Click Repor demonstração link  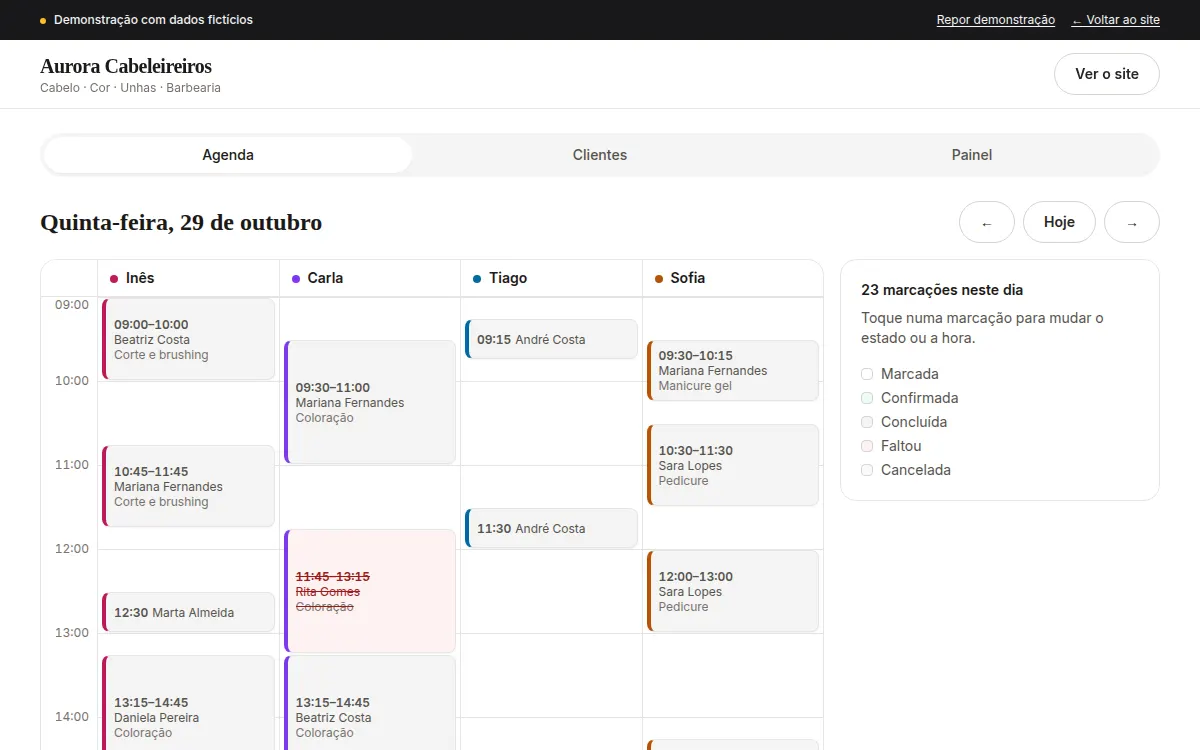click(995, 20)
